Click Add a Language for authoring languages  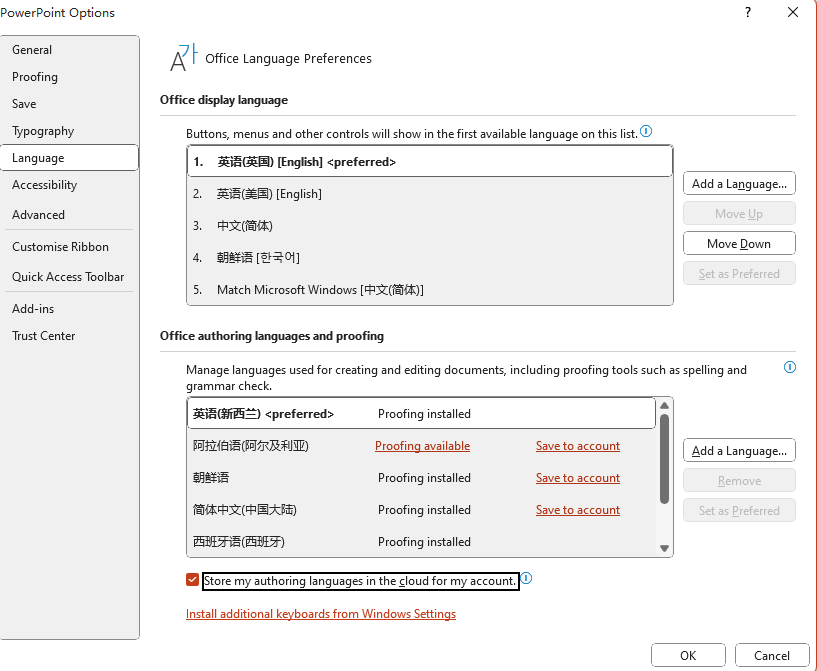(x=739, y=451)
